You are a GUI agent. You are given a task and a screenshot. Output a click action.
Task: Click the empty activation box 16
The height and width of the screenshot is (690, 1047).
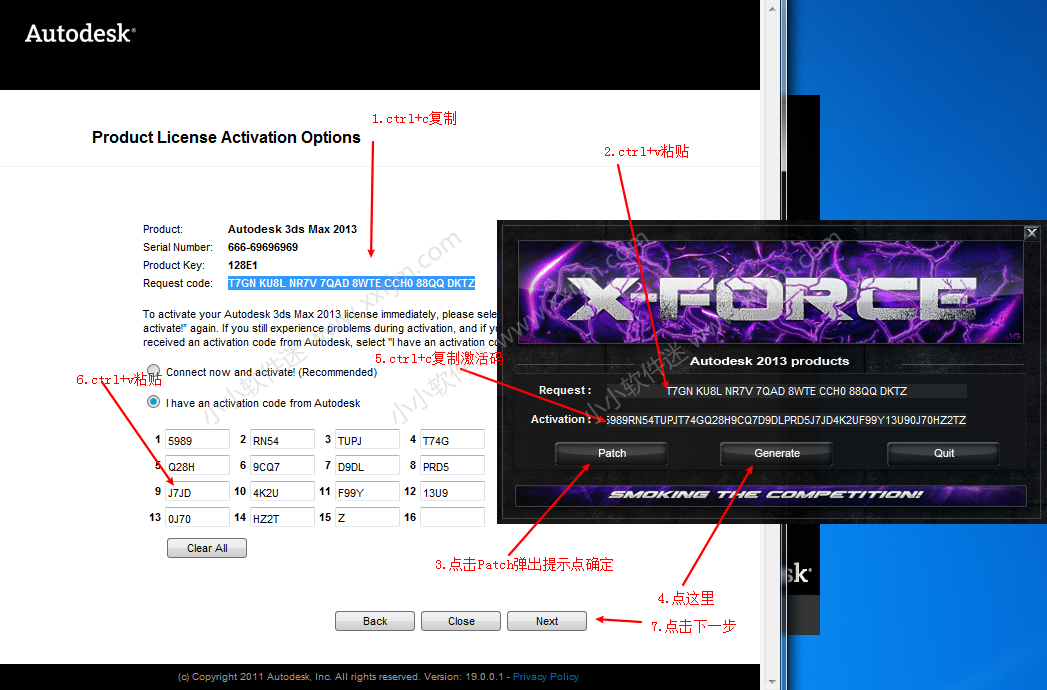(452, 518)
